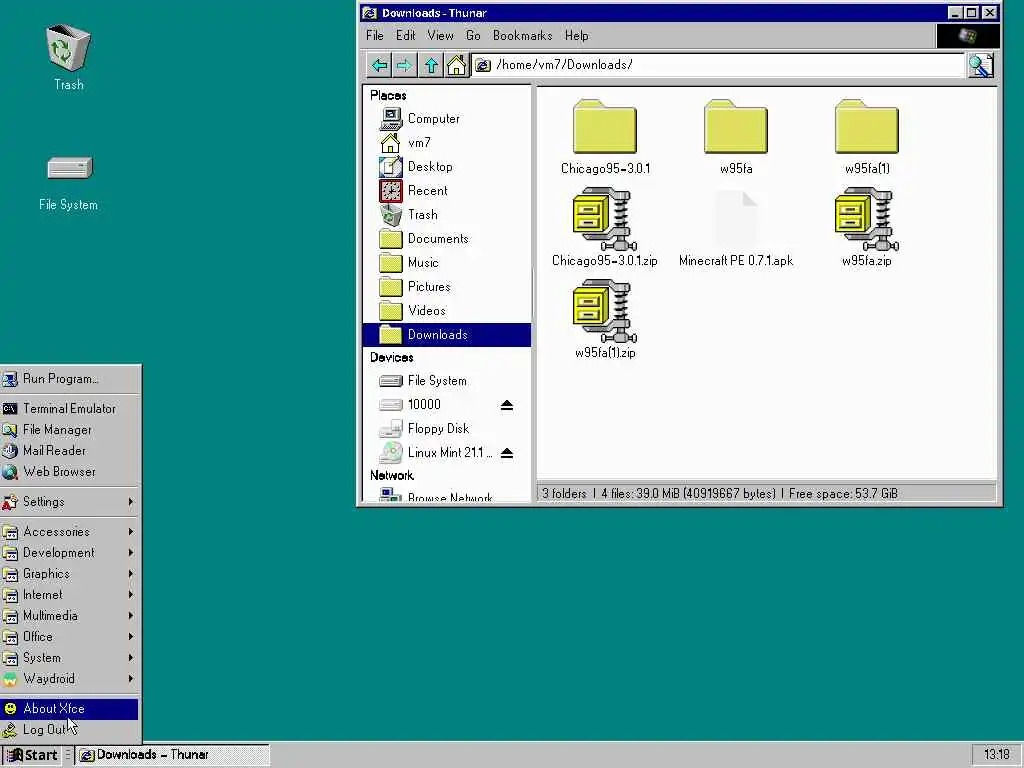Image resolution: width=1024 pixels, height=768 pixels.
Task: Select File System under Devices in sidebar
Action: 447,381
